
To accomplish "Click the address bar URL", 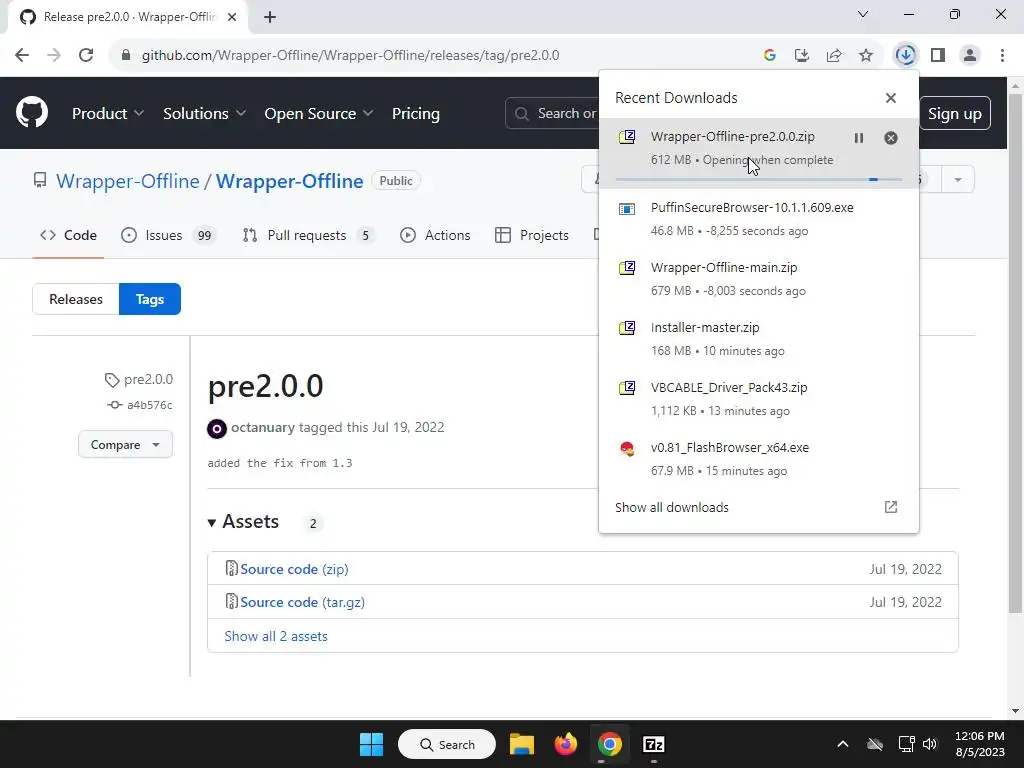I will click(351, 56).
